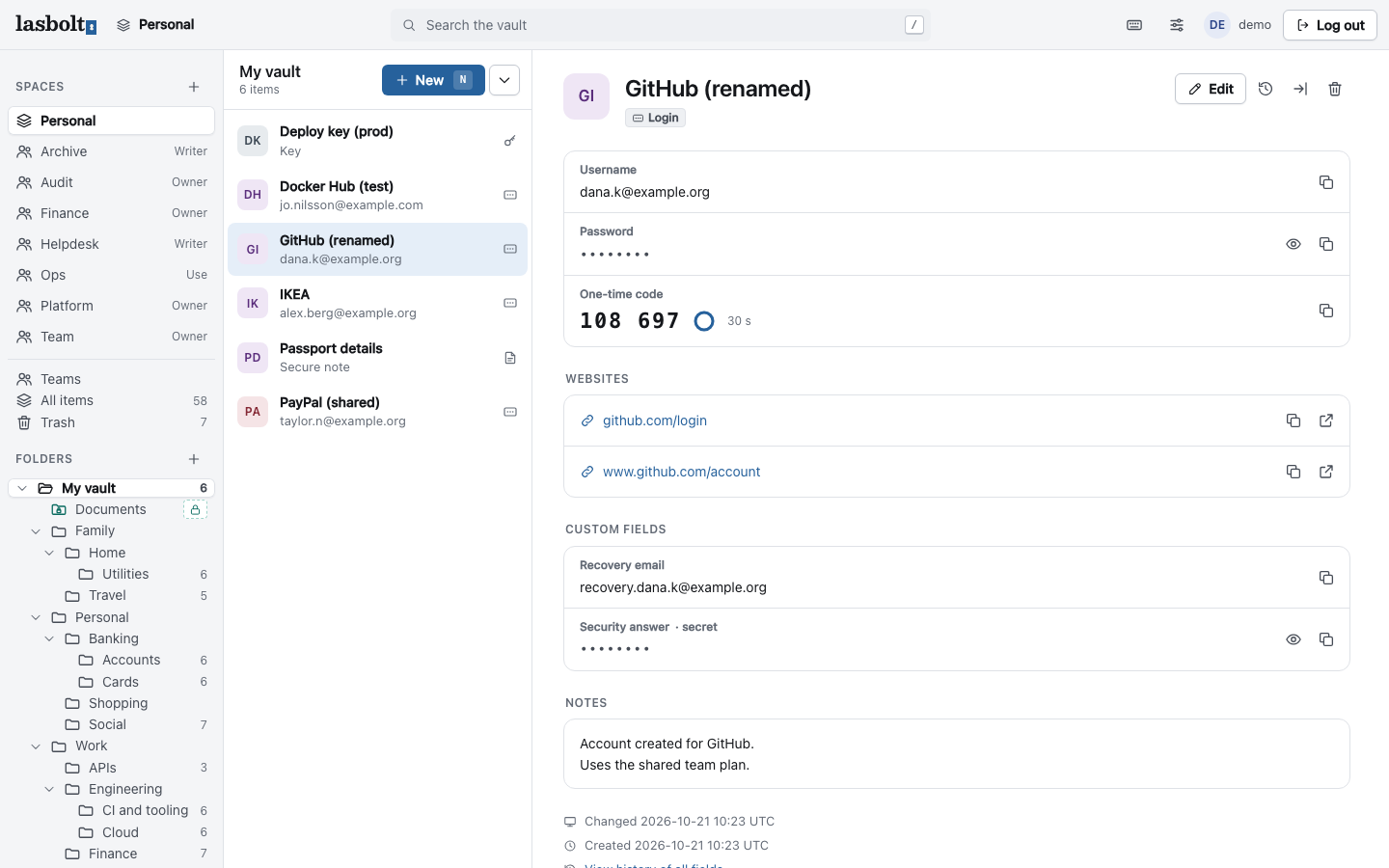Switch to the Archive space
Screen dimensions: 1389x868
[112, 151]
